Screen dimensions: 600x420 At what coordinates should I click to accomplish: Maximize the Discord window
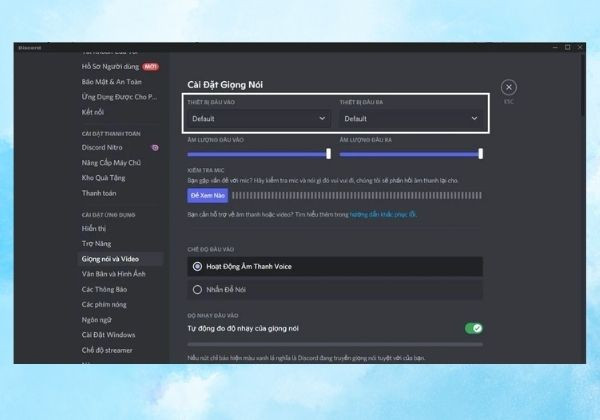tap(568, 47)
